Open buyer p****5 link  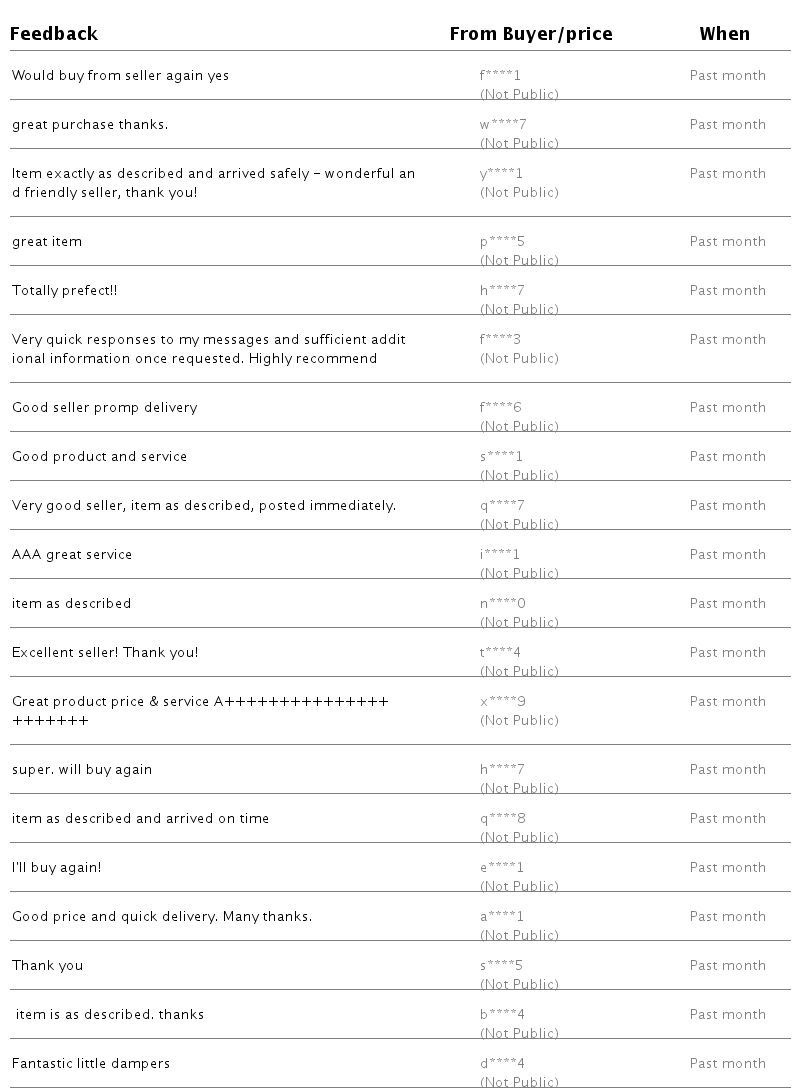pyautogui.click(x=502, y=242)
